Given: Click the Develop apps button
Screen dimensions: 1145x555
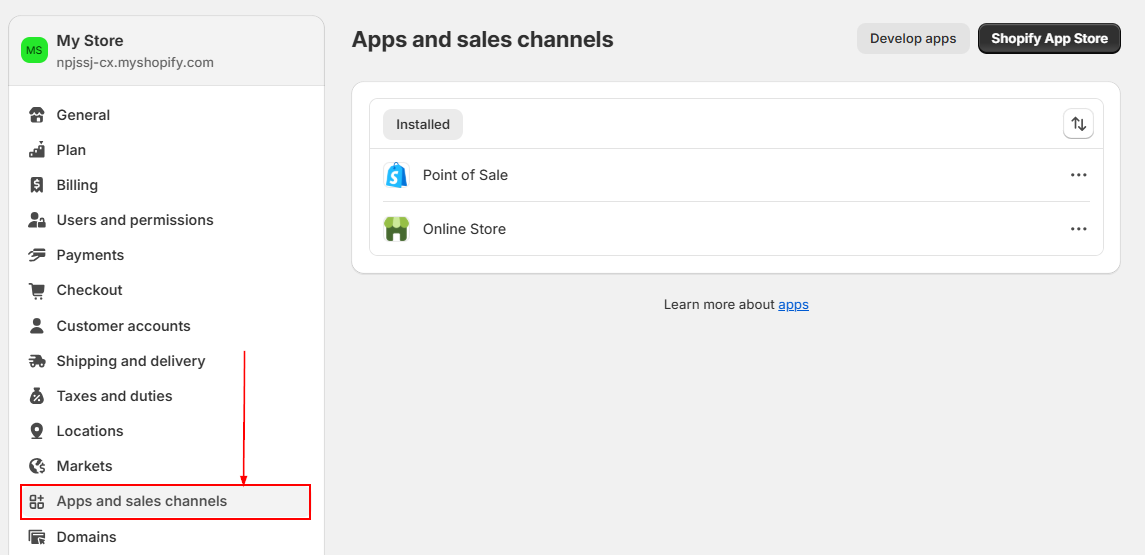Looking at the screenshot, I should point(913,39).
